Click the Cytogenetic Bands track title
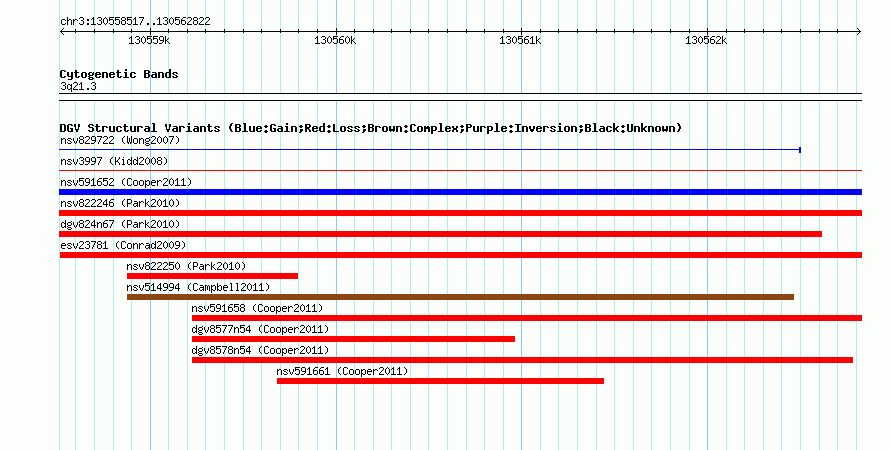The image size is (890, 450). pyautogui.click(x=119, y=74)
